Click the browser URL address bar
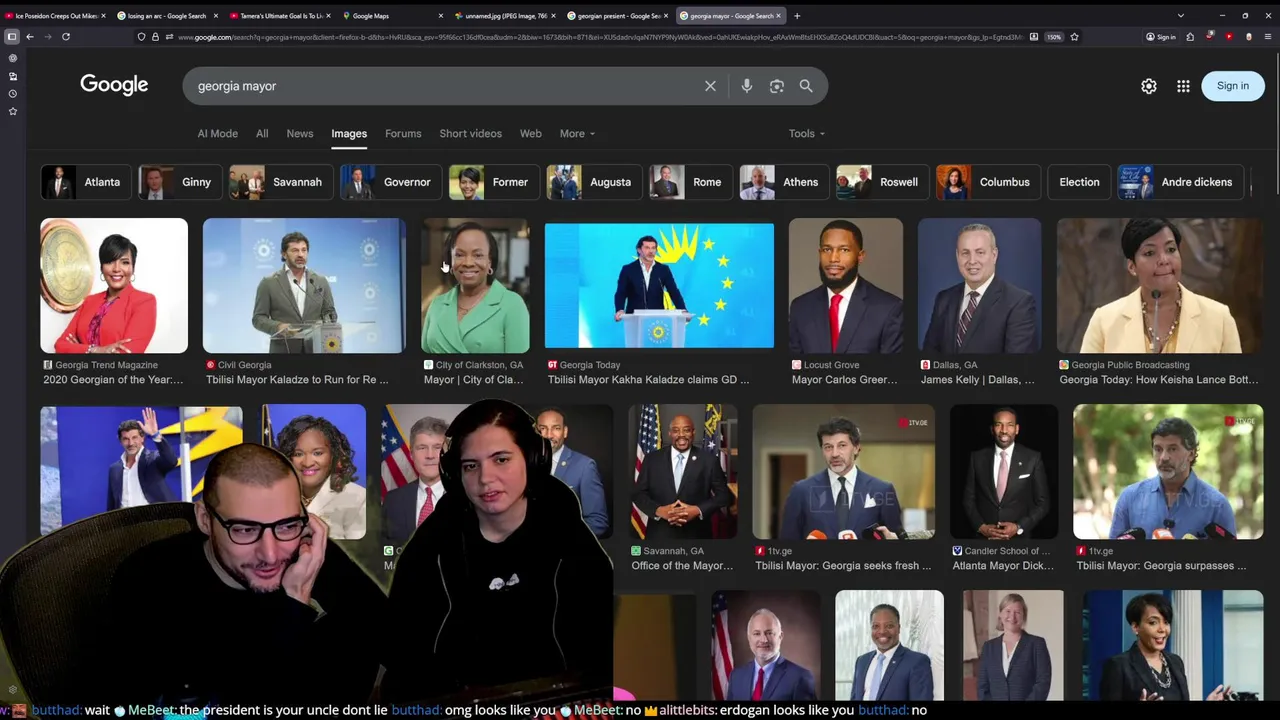 coord(600,37)
